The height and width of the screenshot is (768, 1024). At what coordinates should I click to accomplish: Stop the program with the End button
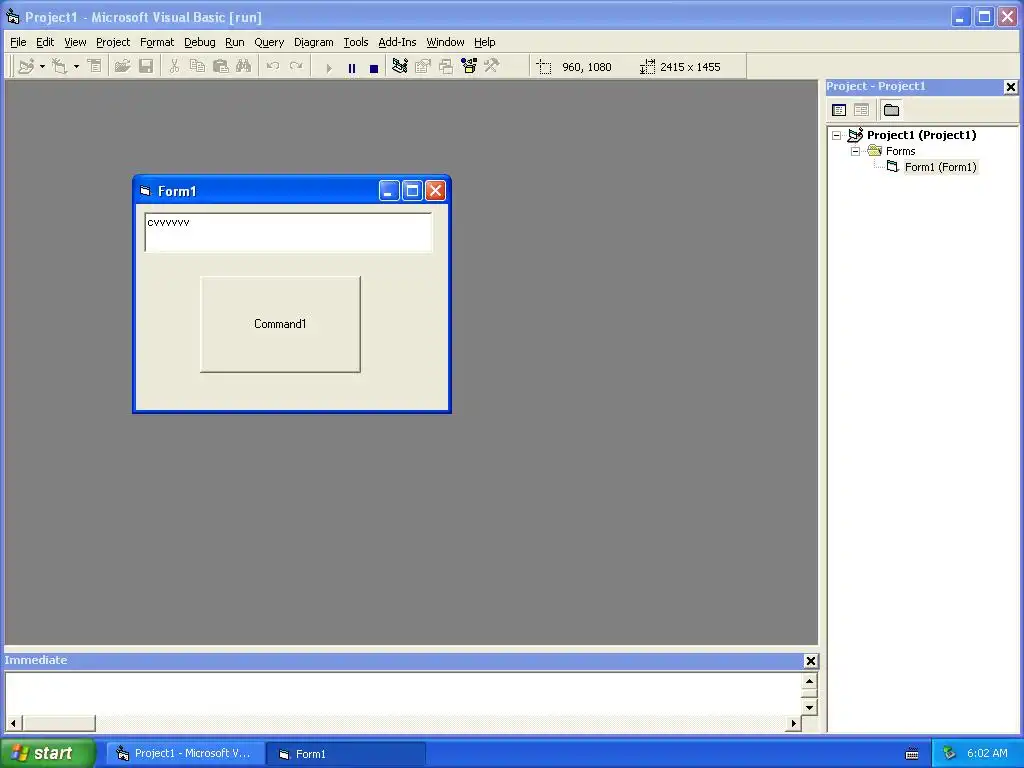pyautogui.click(x=374, y=68)
